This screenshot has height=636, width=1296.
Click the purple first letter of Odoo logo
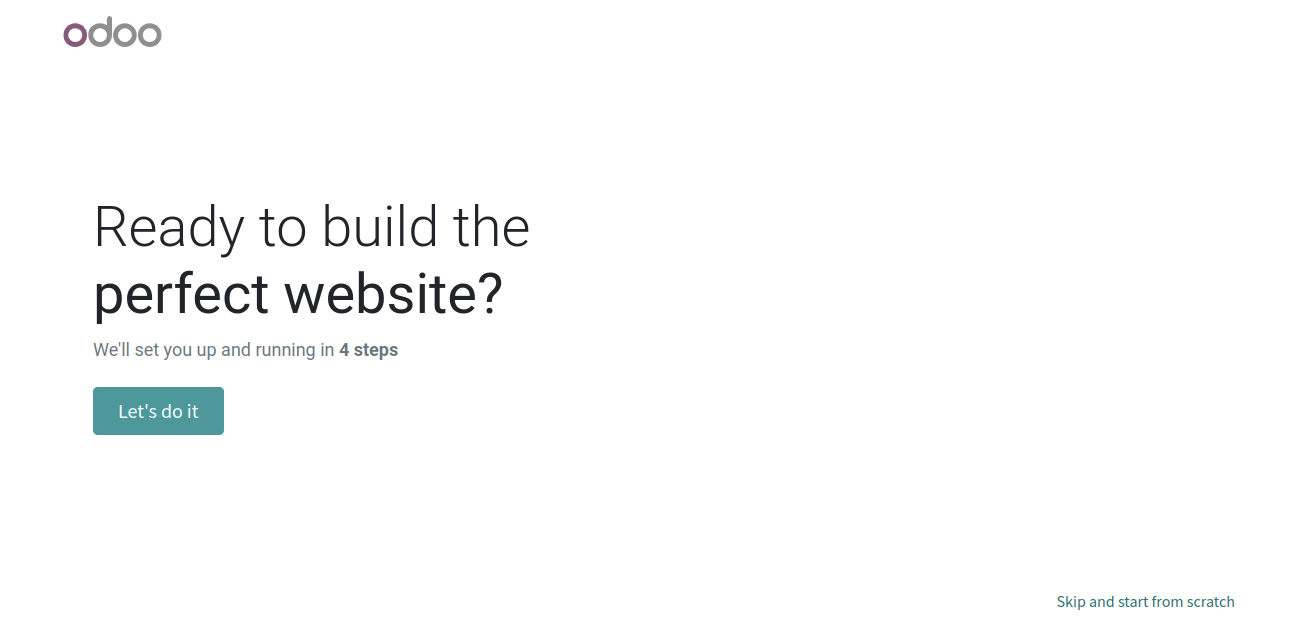click(76, 35)
